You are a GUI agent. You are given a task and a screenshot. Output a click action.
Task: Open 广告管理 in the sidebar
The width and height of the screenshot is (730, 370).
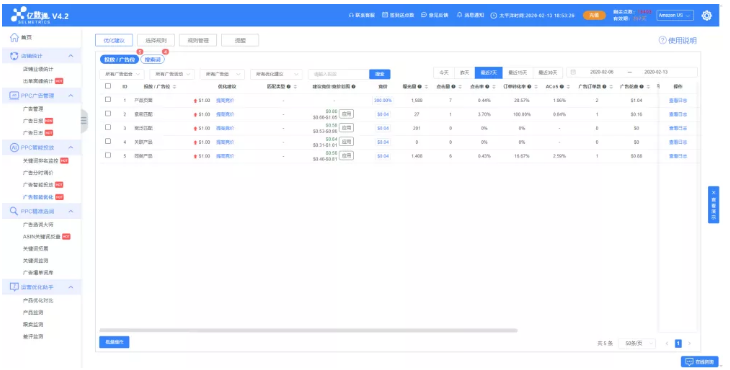(x=33, y=109)
